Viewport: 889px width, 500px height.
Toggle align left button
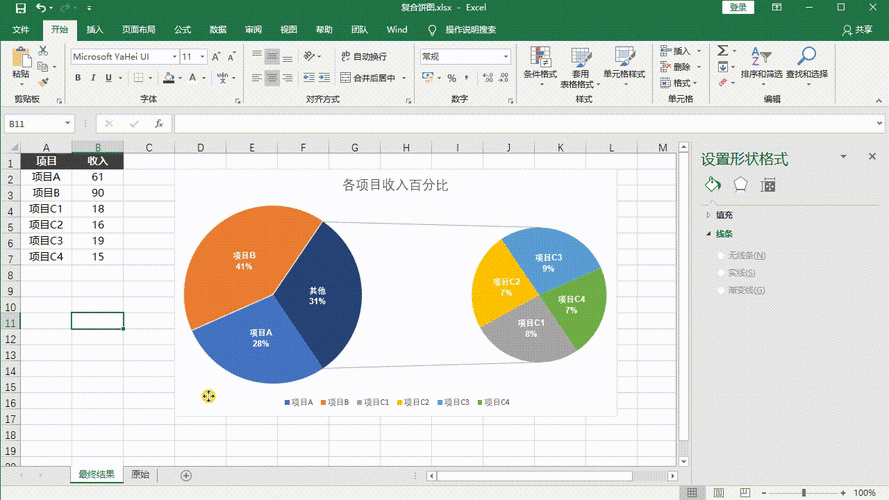pos(257,78)
